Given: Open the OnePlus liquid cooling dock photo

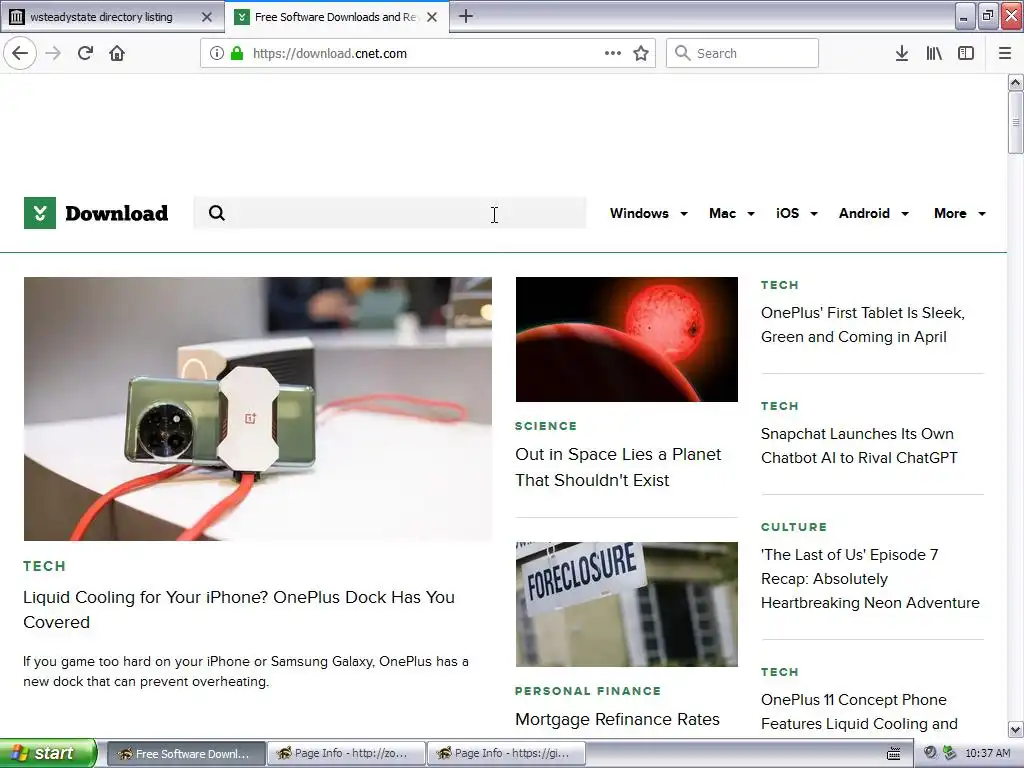Looking at the screenshot, I should pos(257,408).
